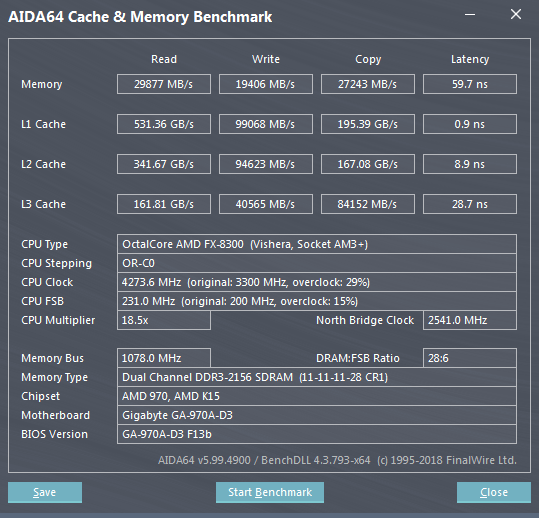Select the DRAM:FSB Ratio 28:6 field
The image size is (539, 518).
tap(470, 358)
